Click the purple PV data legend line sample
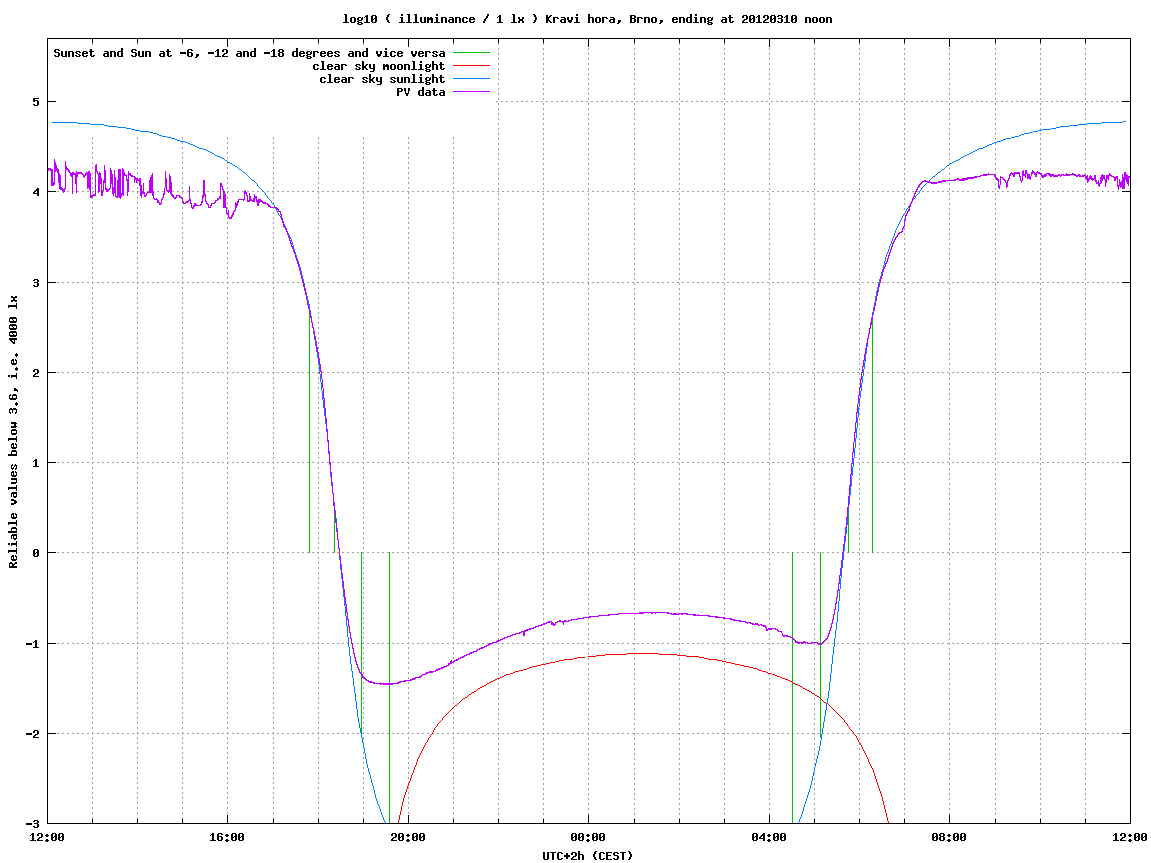Image resolution: width=1151 pixels, height=863 pixels. point(471,92)
